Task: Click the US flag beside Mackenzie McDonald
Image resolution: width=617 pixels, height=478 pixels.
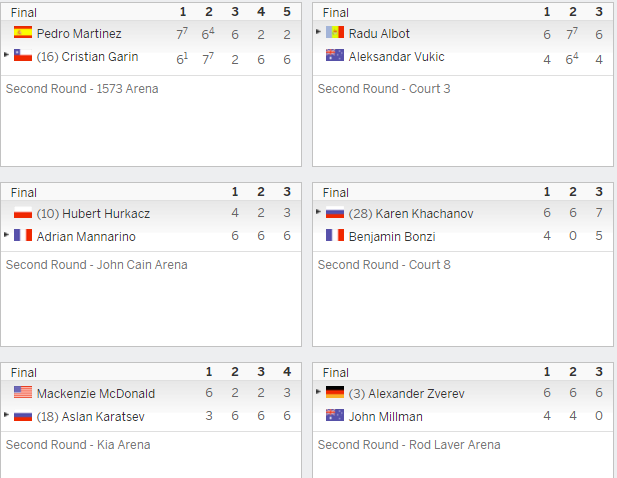Action: [x=23, y=392]
